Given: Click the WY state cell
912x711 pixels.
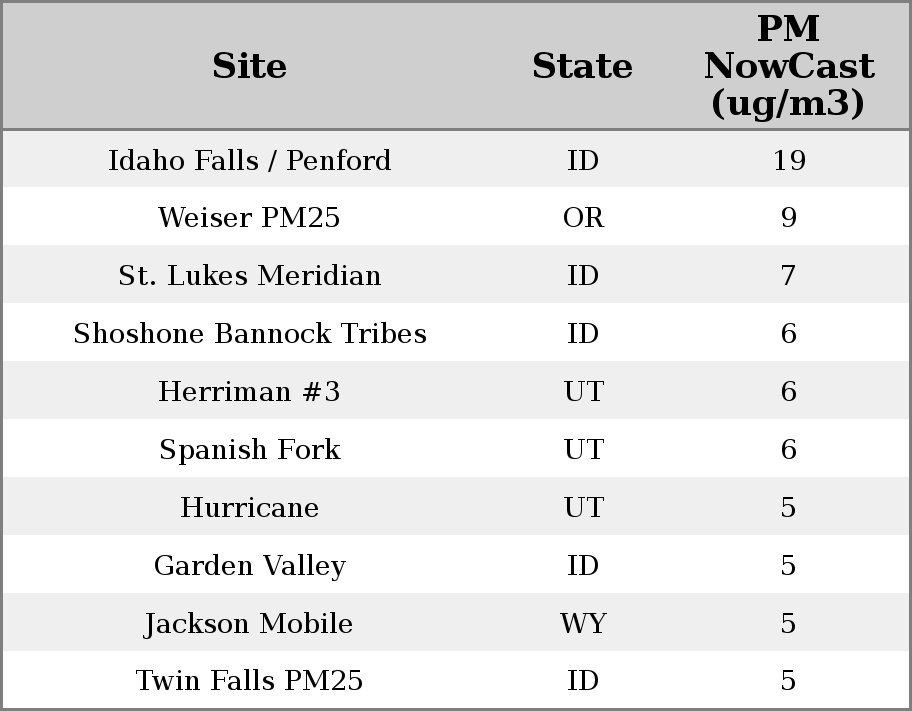Looking at the screenshot, I should coord(583,624).
